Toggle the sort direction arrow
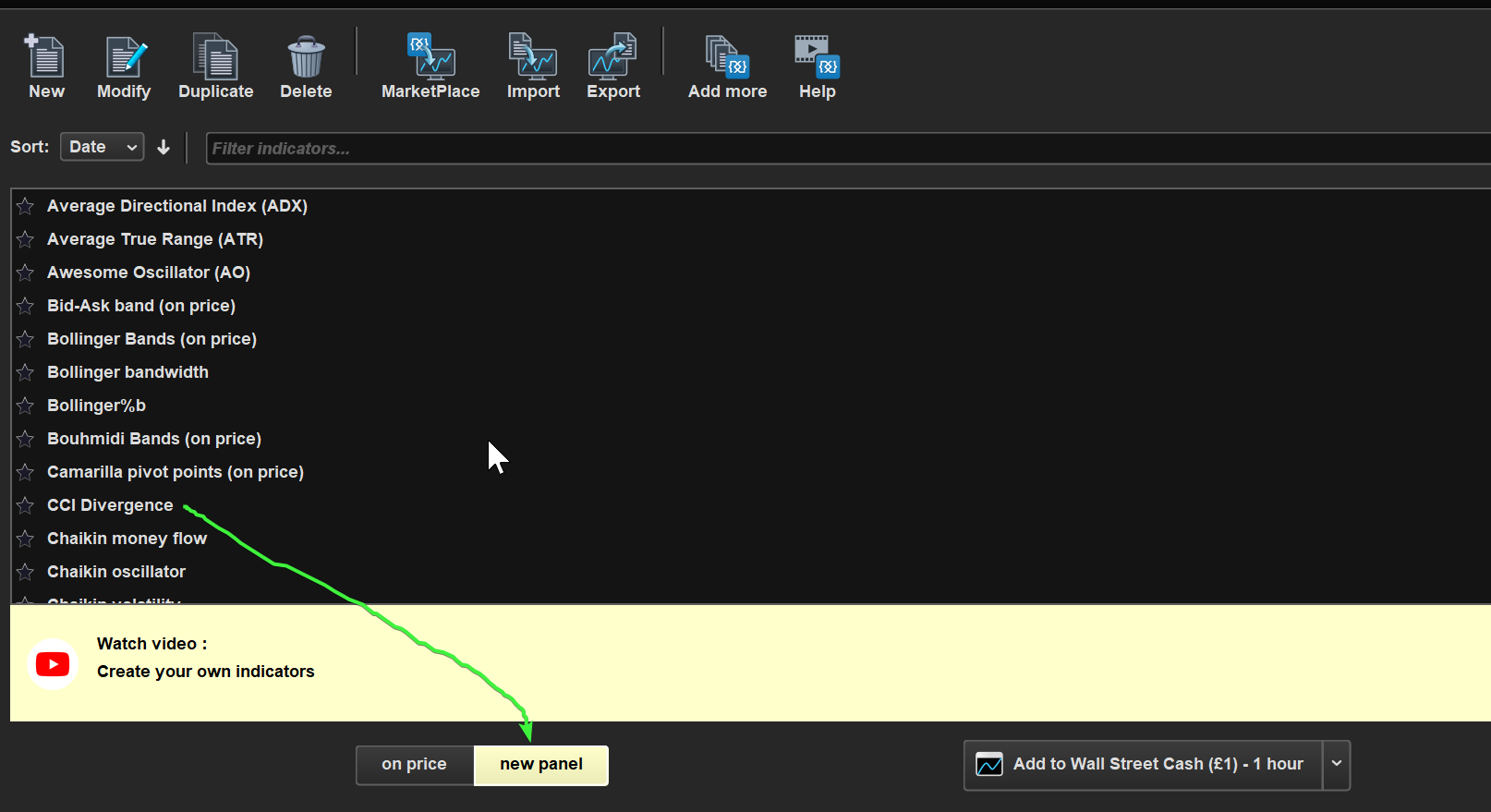This screenshot has width=1491, height=812. click(164, 147)
